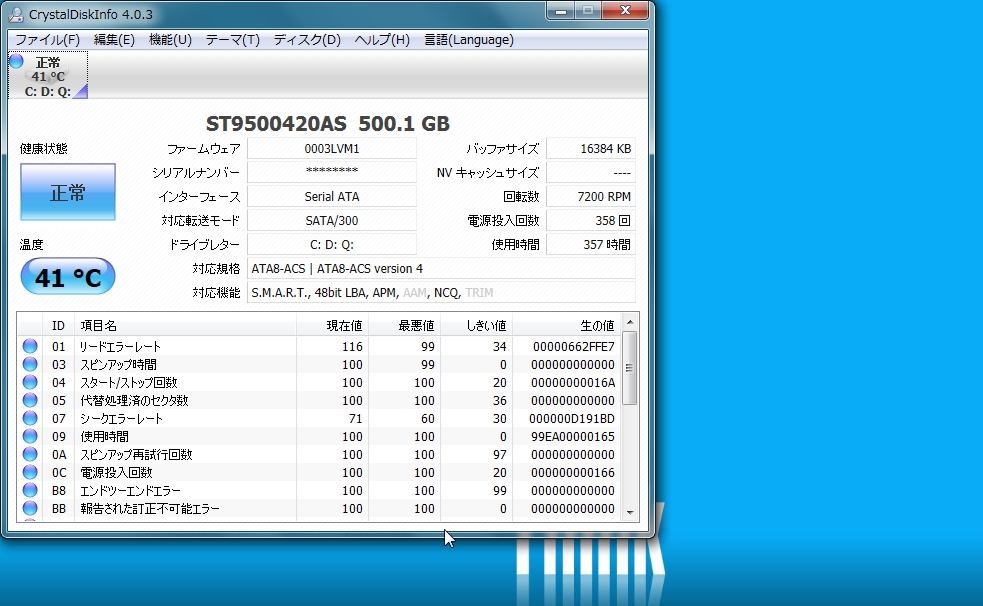Close the CrystalDiskInfo window
Screen dimensions: 983x606
(625, 11)
